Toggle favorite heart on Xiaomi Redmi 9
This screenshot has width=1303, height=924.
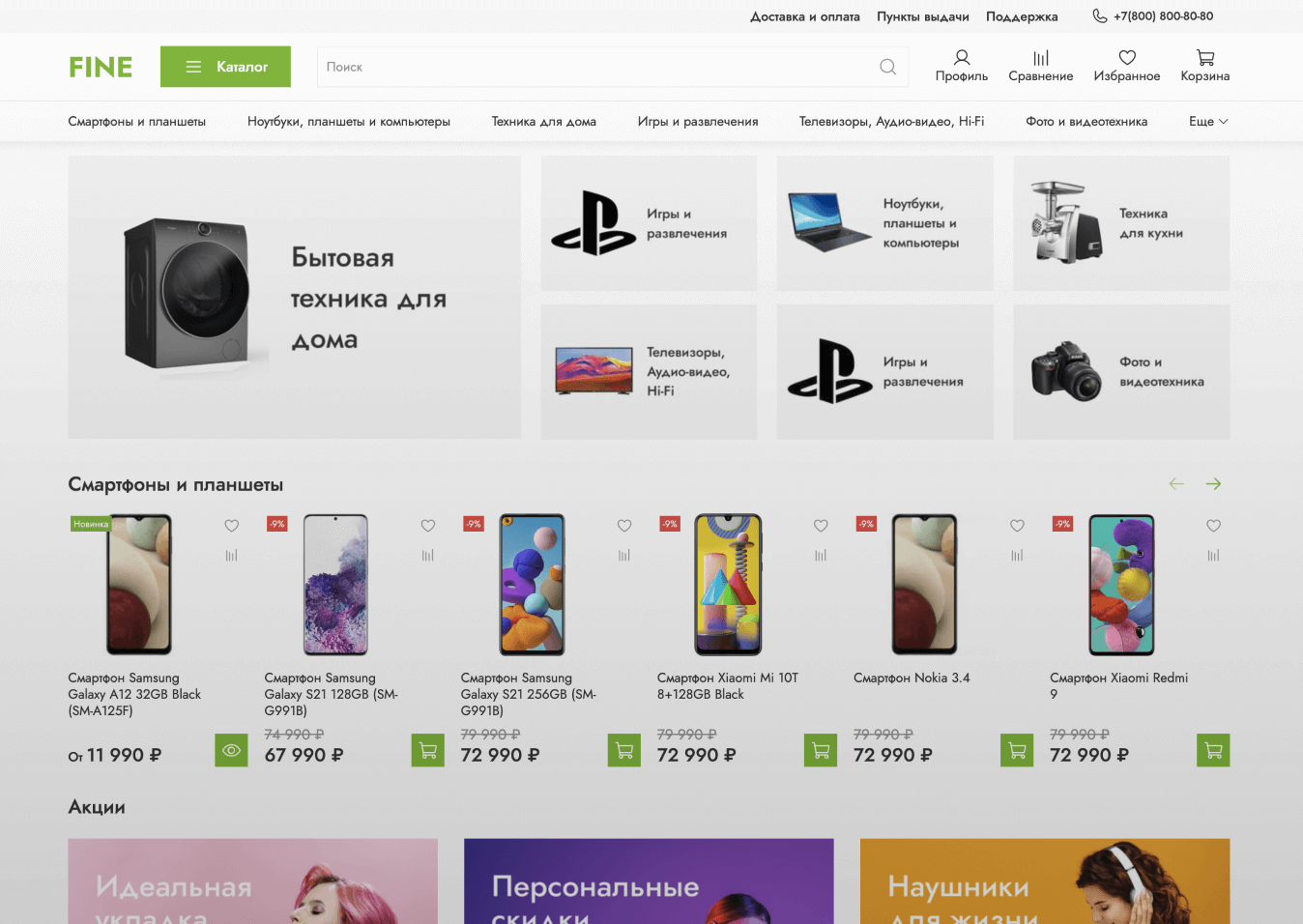pyautogui.click(x=1213, y=526)
